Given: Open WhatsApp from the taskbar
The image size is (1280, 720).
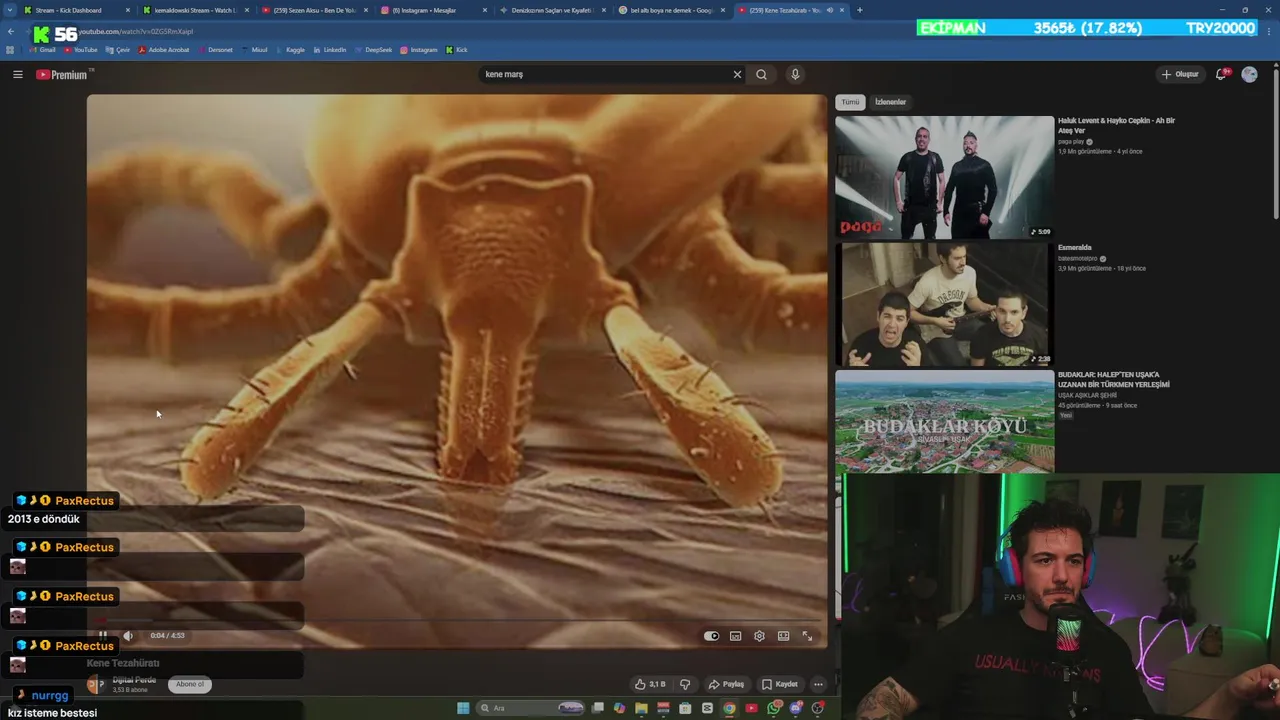Looking at the screenshot, I should [774, 708].
